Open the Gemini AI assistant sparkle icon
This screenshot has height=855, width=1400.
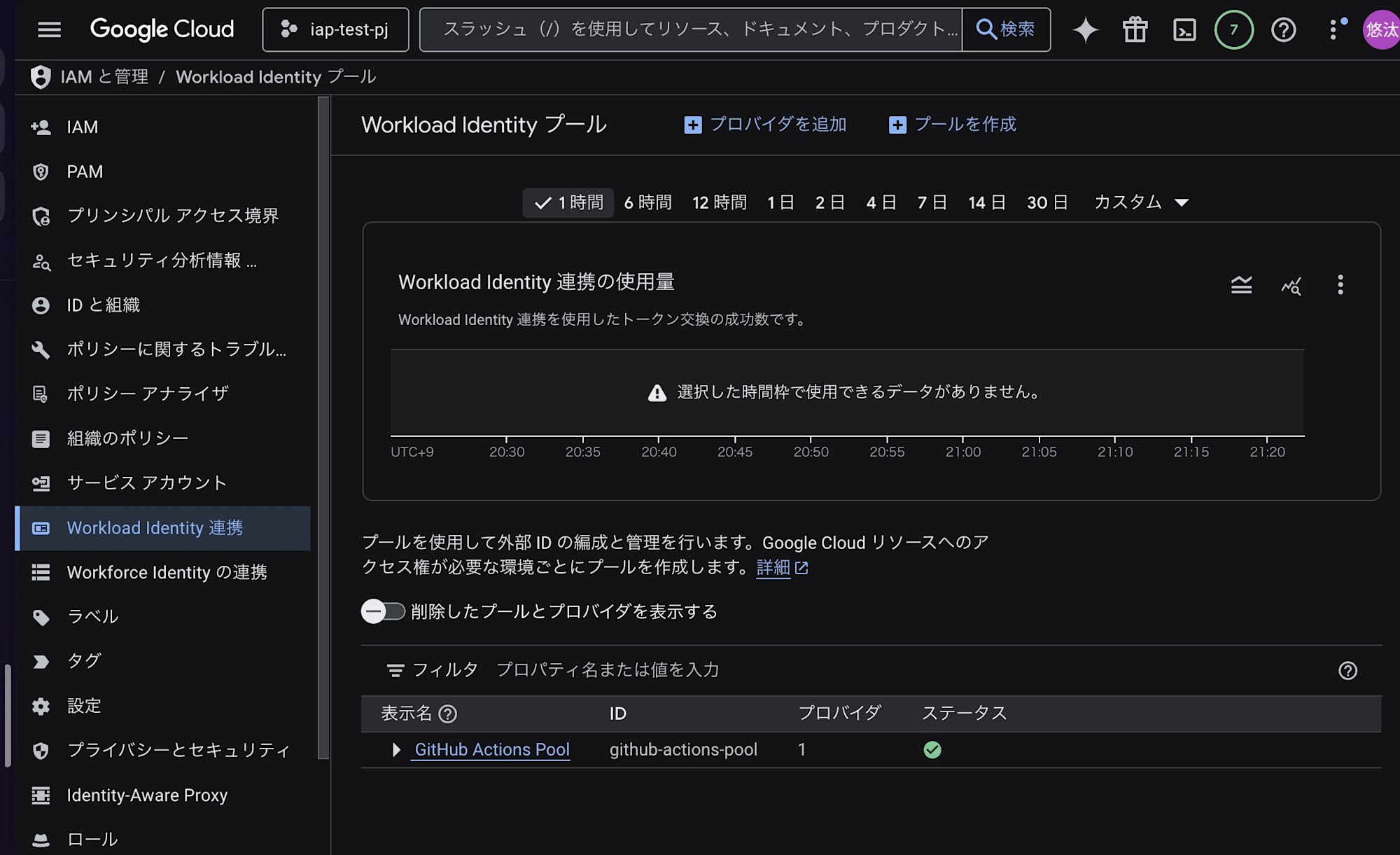point(1085,29)
